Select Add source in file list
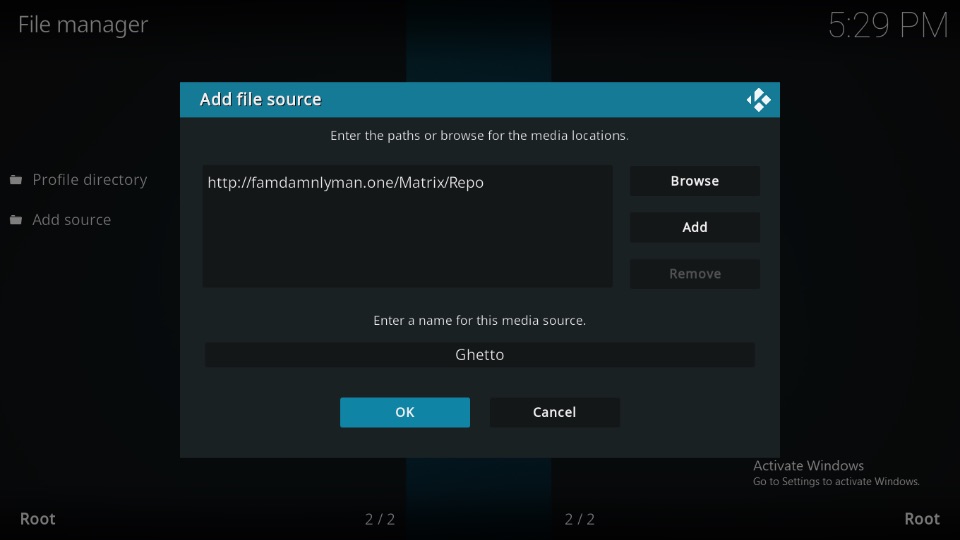This screenshot has height=540, width=960. tap(72, 220)
